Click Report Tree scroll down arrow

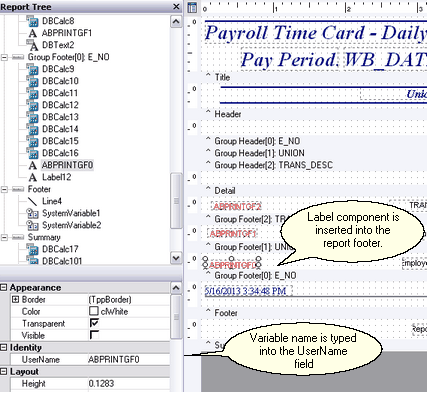(x=176, y=258)
